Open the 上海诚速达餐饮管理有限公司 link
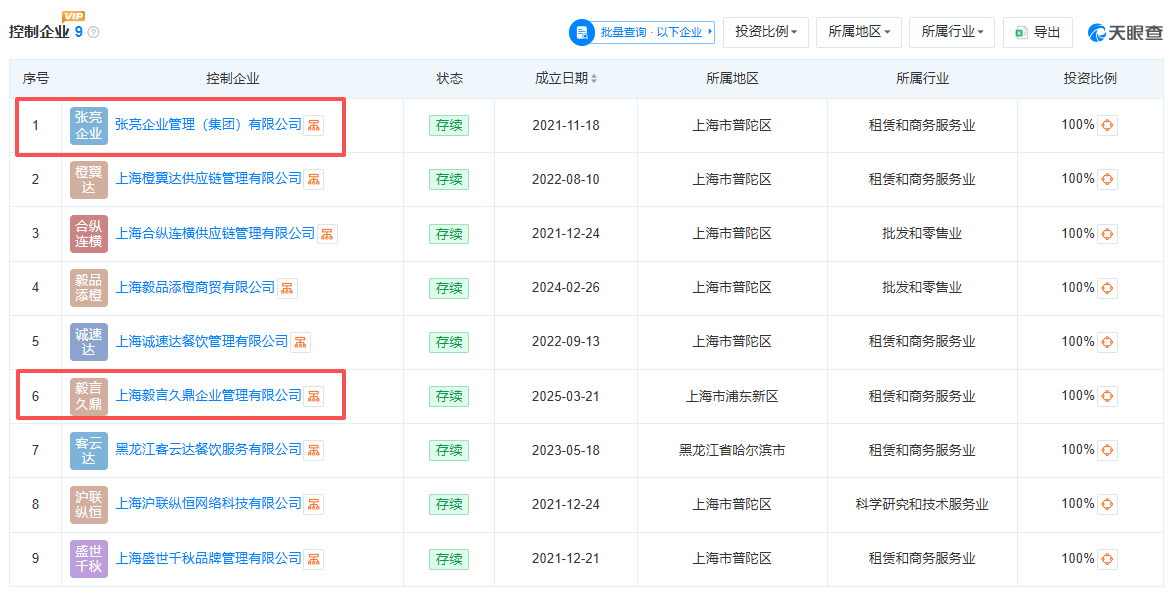The image size is (1174, 598). pyautogui.click(x=201, y=341)
